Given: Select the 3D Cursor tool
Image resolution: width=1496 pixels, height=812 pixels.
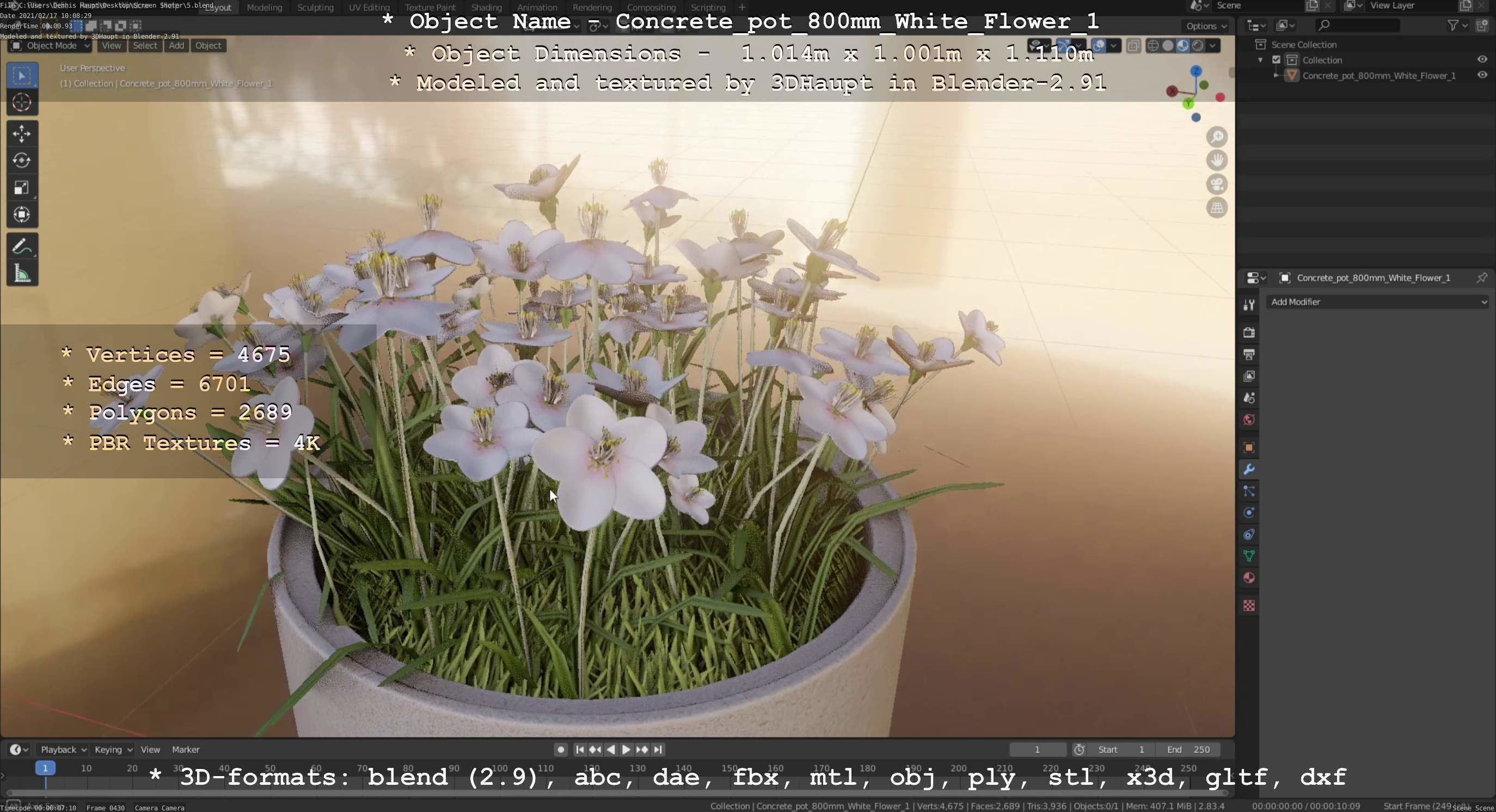Looking at the screenshot, I should (21, 103).
